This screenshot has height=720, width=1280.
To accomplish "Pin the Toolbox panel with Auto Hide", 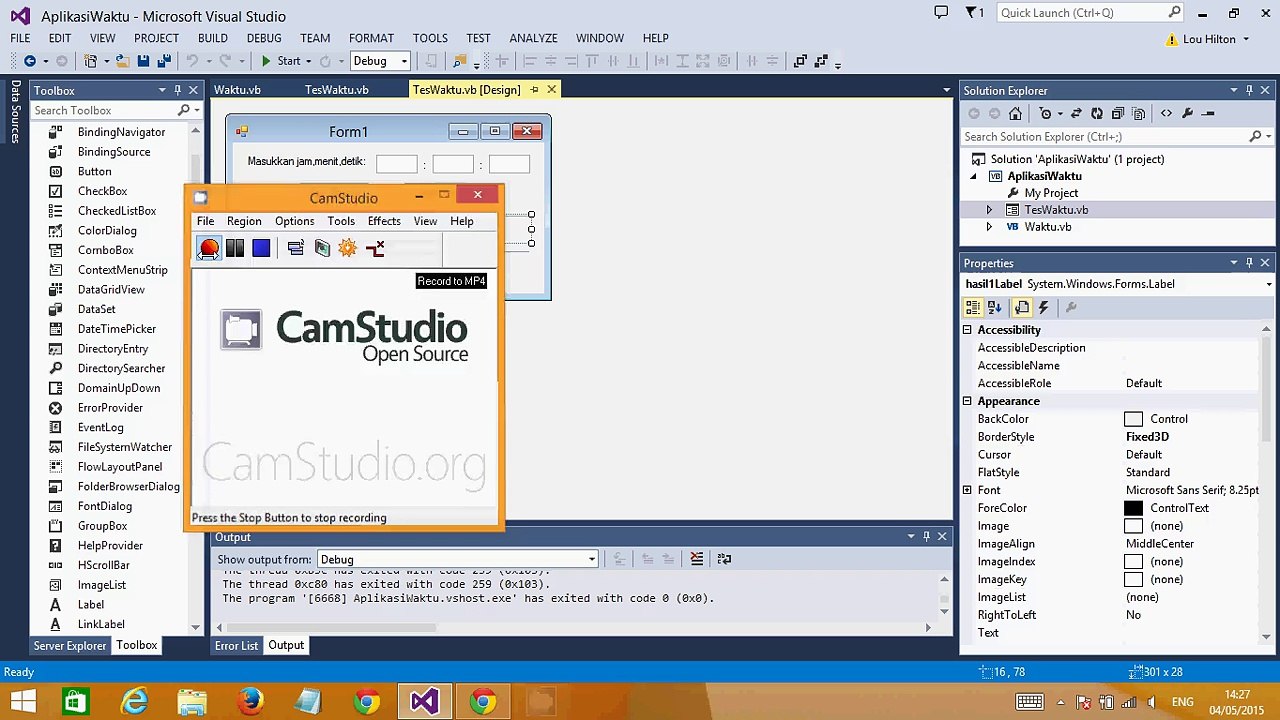I will click(x=178, y=90).
